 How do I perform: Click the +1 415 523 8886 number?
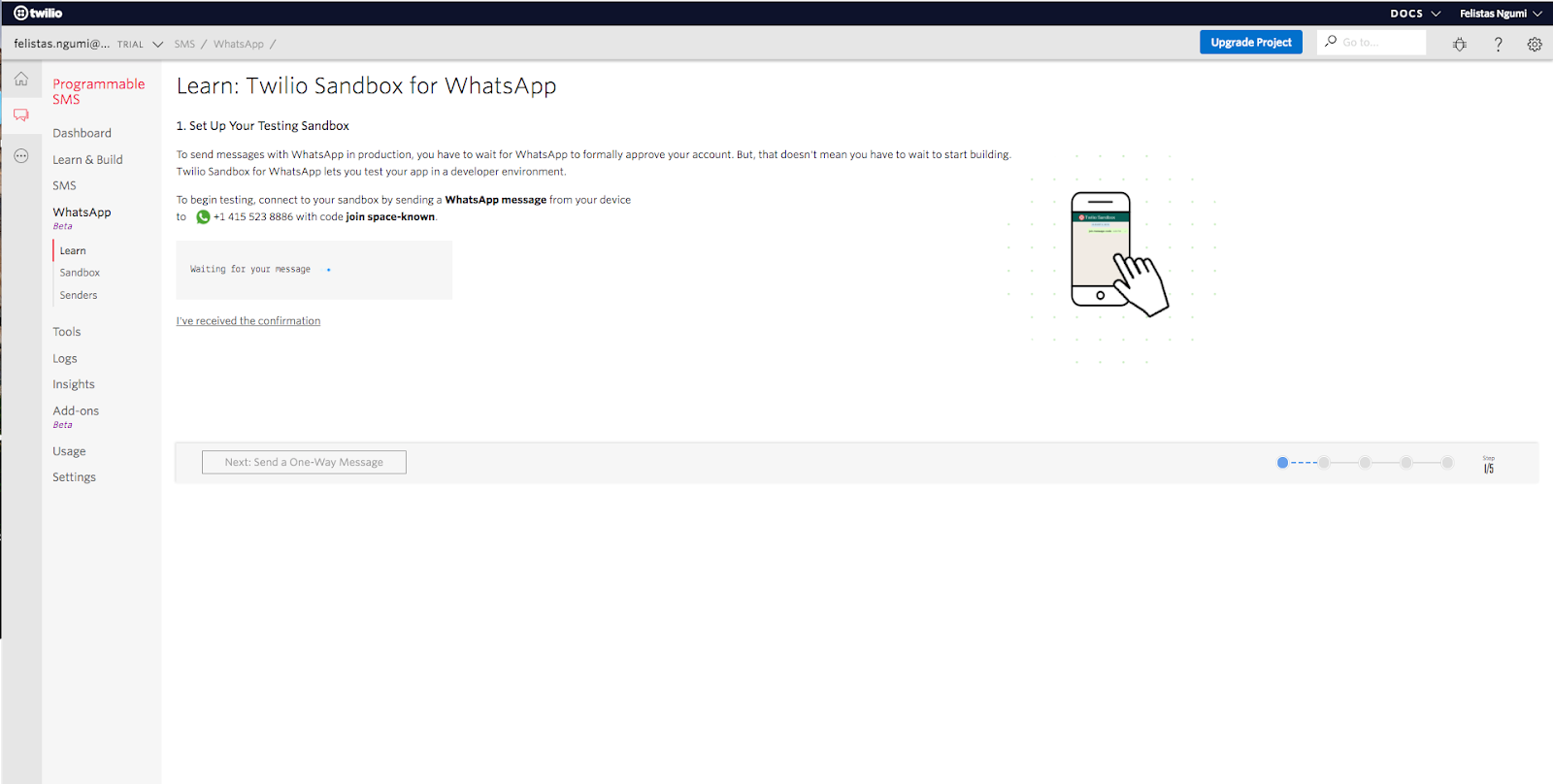(x=252, y=217)
